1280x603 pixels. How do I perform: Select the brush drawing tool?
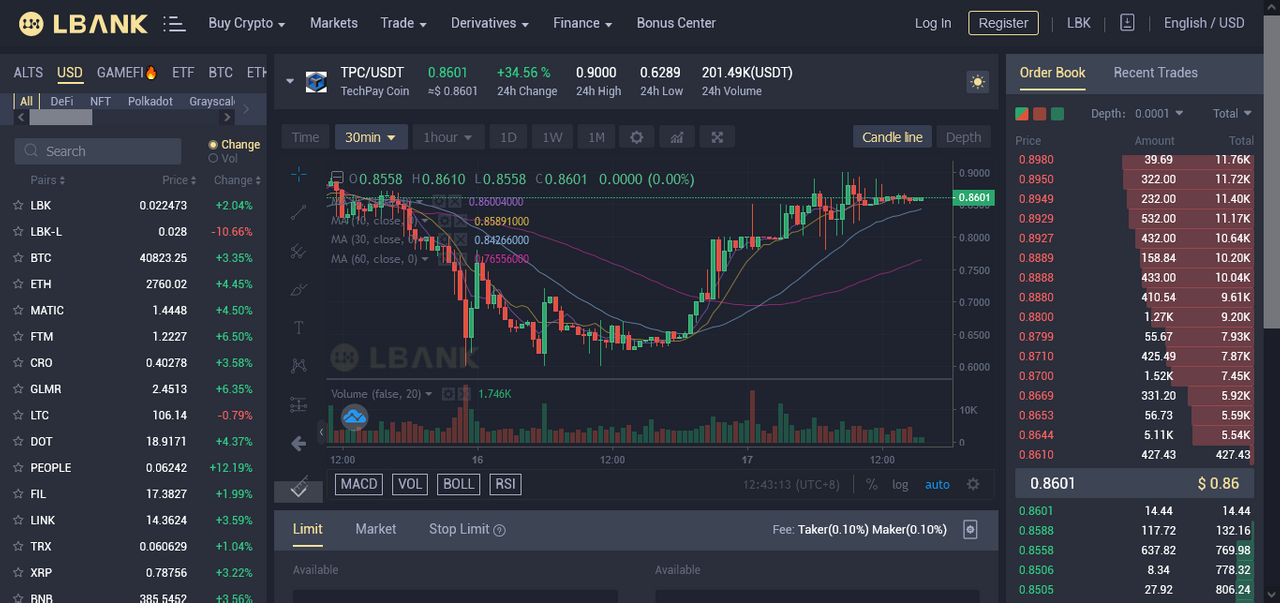point(298,289)
